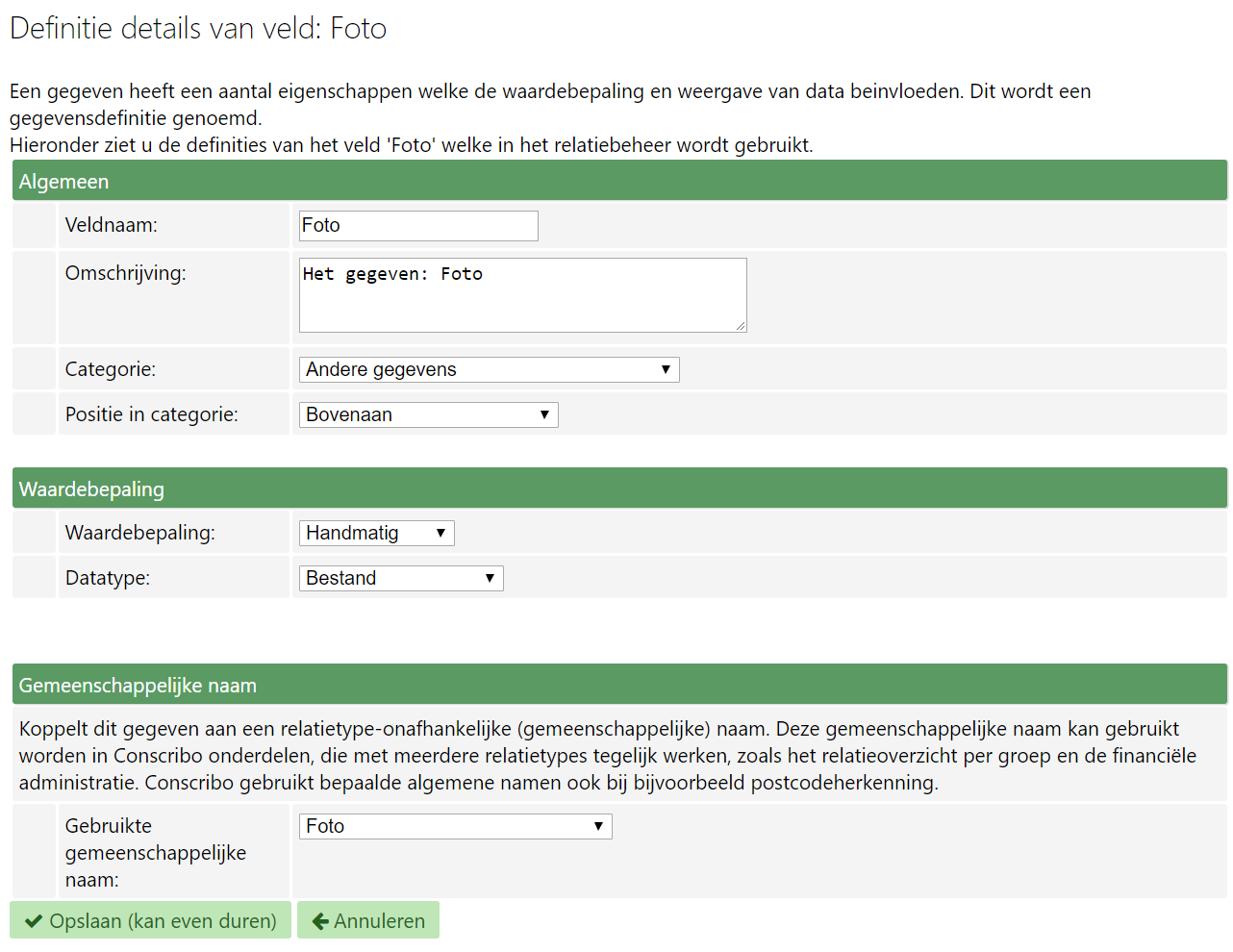The height and width of the screenshot is (952, 1233).
Task: Click the left arrow icon beside Annuleren
Action: click(x=320, y=921)
